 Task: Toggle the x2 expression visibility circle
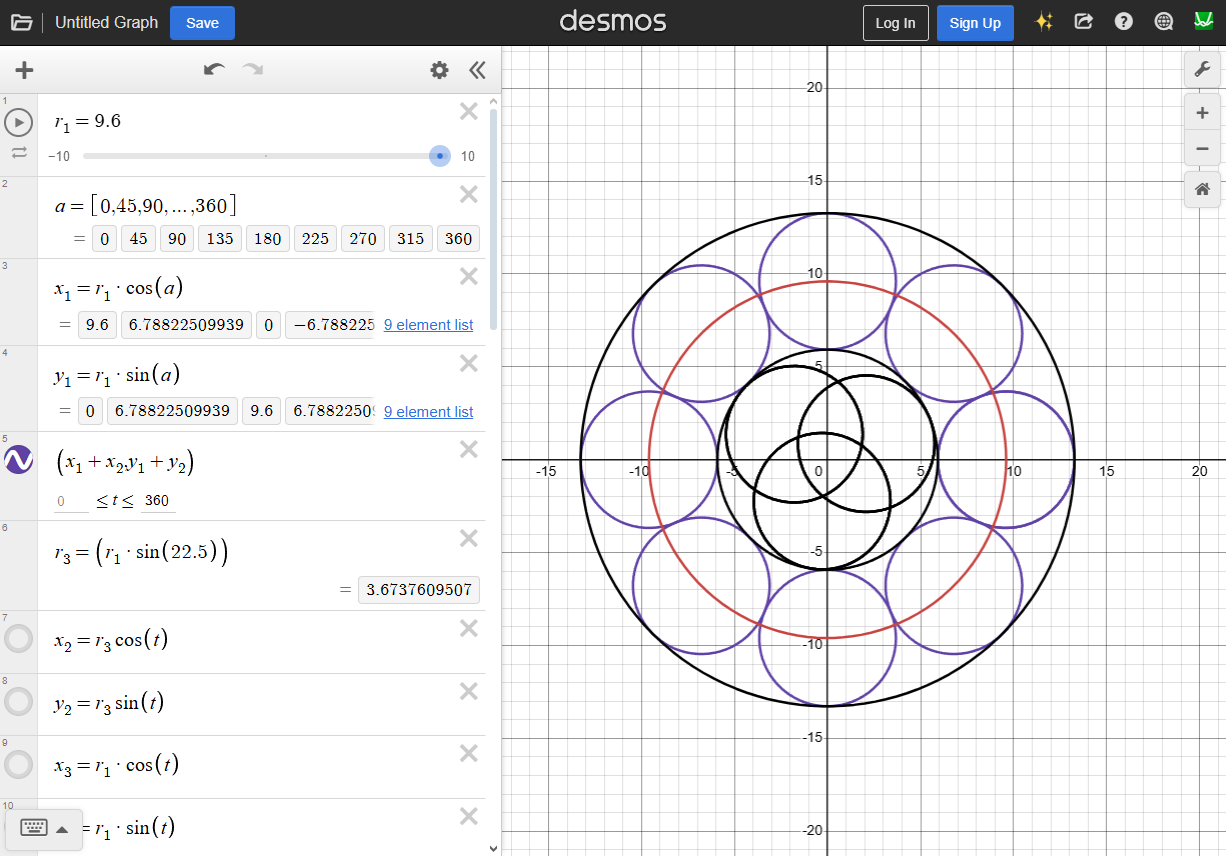pos(19,639)
